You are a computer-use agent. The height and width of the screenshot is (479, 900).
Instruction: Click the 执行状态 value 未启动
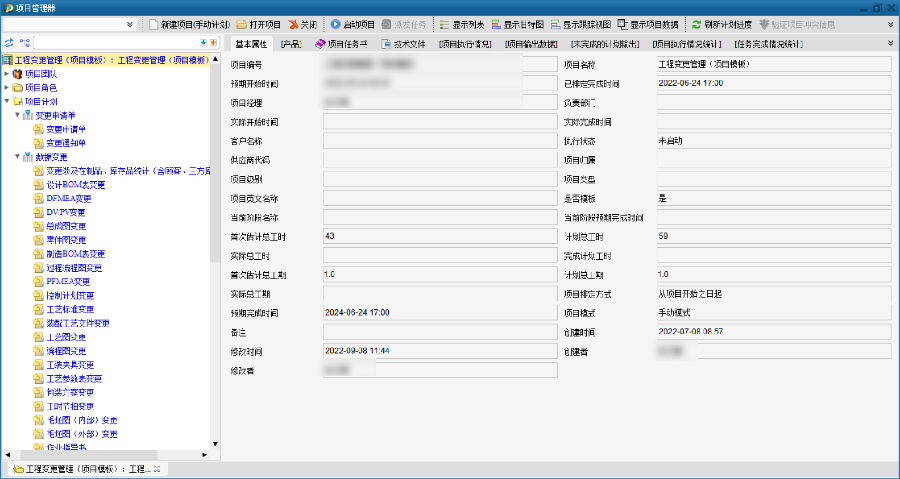(x=670, y=141)
